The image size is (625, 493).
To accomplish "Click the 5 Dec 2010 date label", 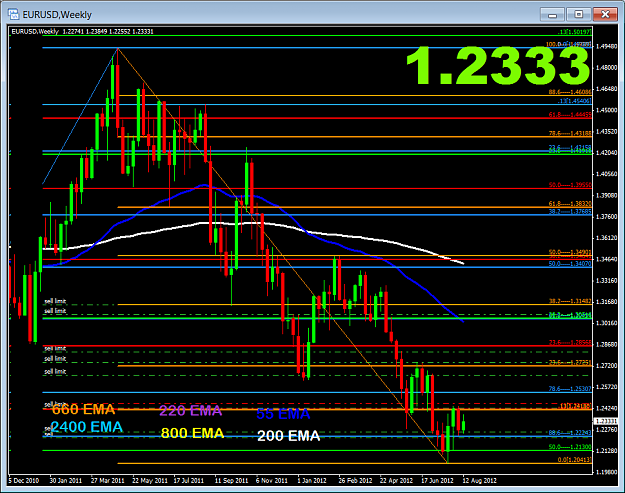I will [x=24, y=481].
